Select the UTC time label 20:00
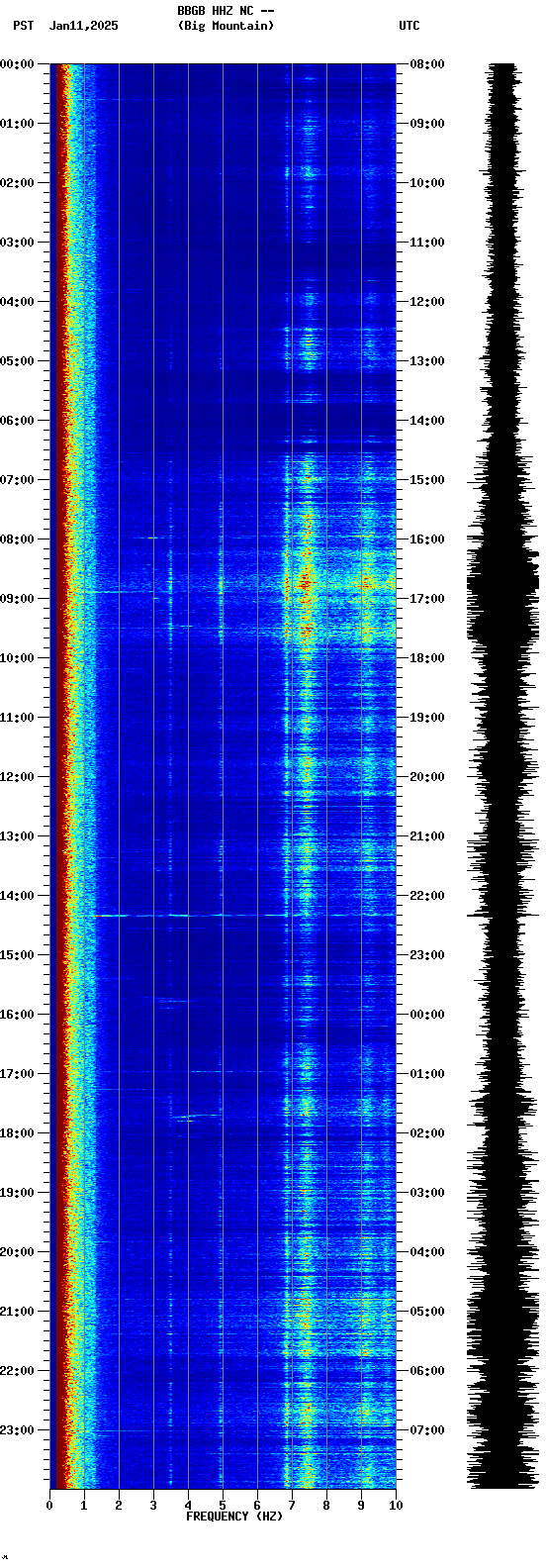This screenshot has width=546, height=1568. pos(427,777)
